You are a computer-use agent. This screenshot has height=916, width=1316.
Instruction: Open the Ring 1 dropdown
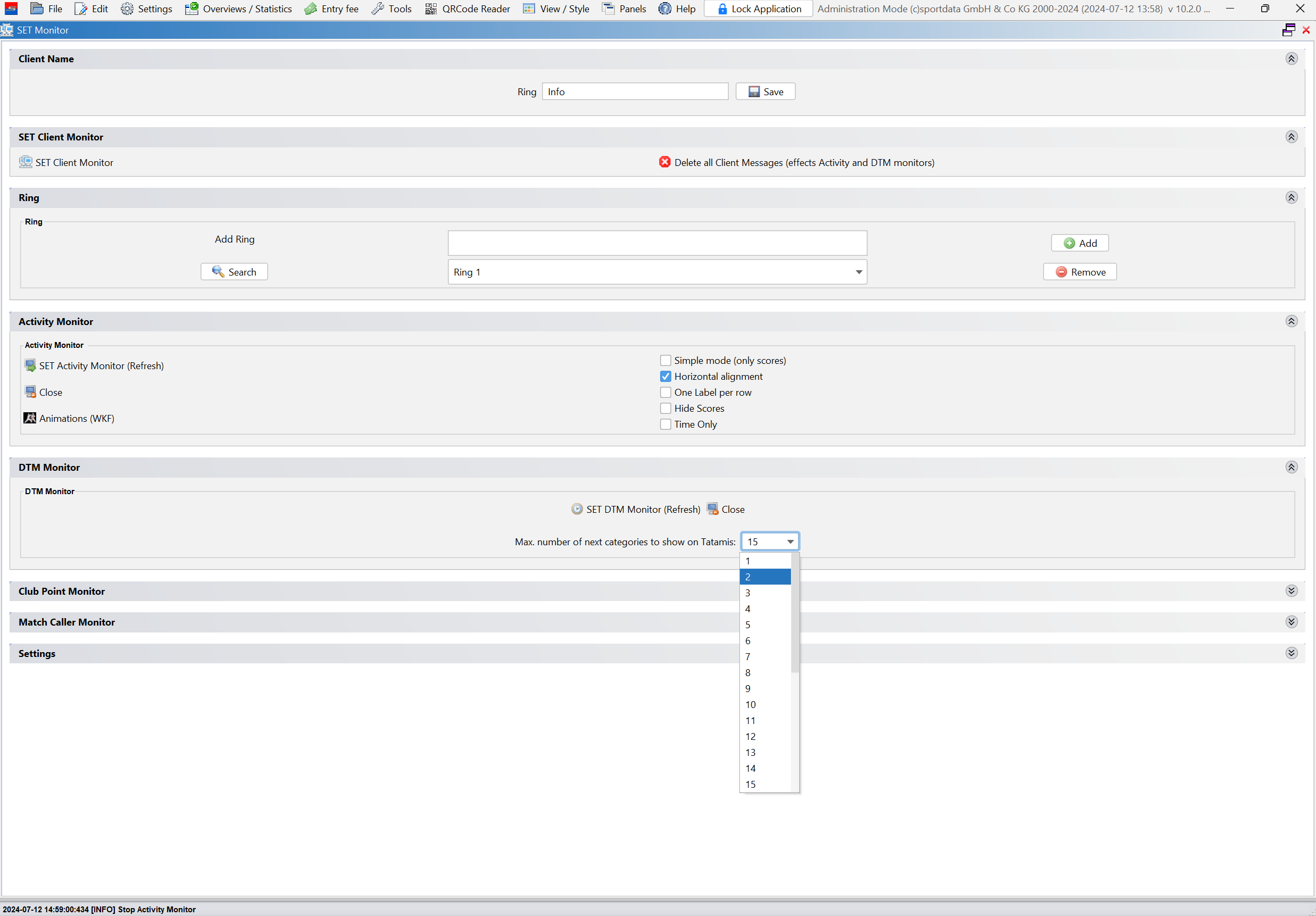[x=657, y=272]
